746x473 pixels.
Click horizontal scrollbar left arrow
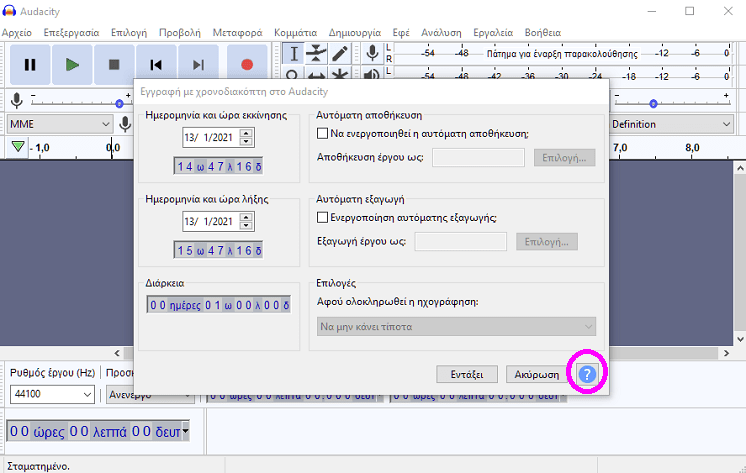point(117,353)
